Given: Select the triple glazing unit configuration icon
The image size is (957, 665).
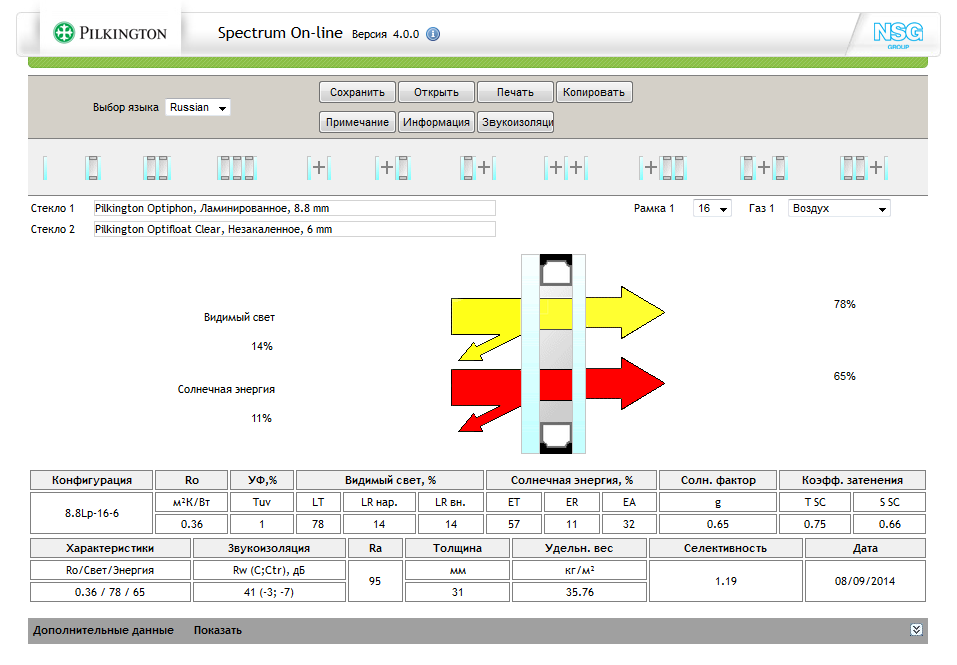Looking at the screenshot, I should 156,168.
